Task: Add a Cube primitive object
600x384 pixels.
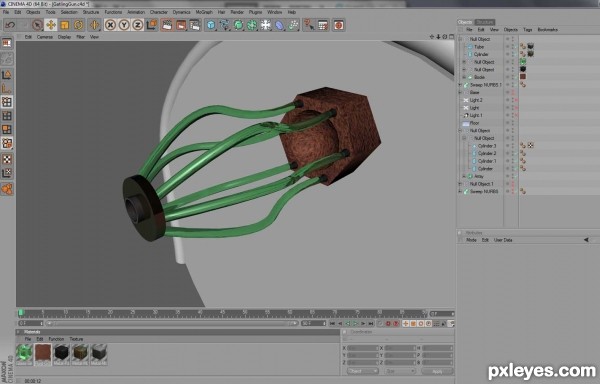Action: 210,25
